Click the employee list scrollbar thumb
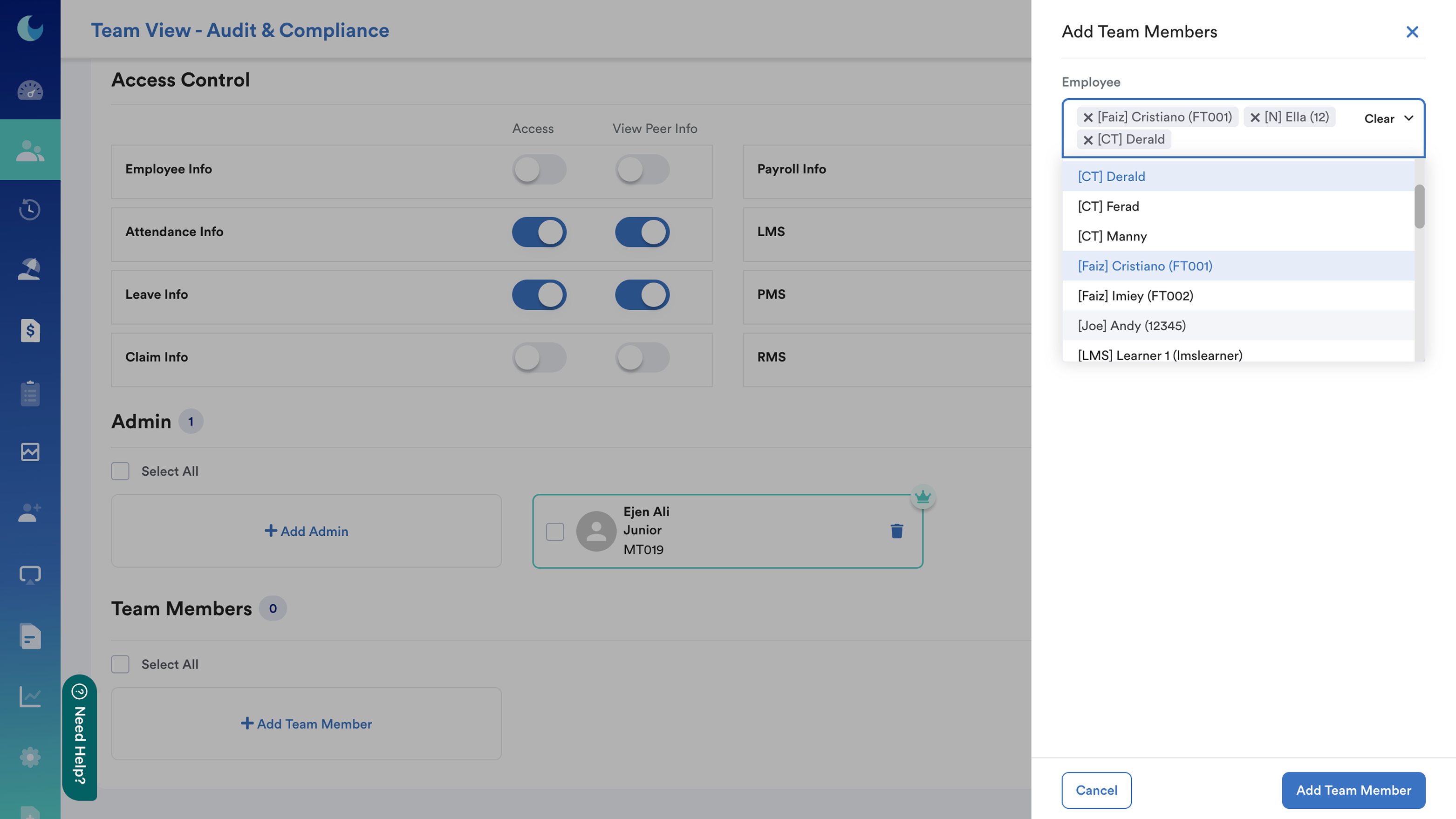This screenshot has width=1456, height=819. click(x=1419, y=206)
